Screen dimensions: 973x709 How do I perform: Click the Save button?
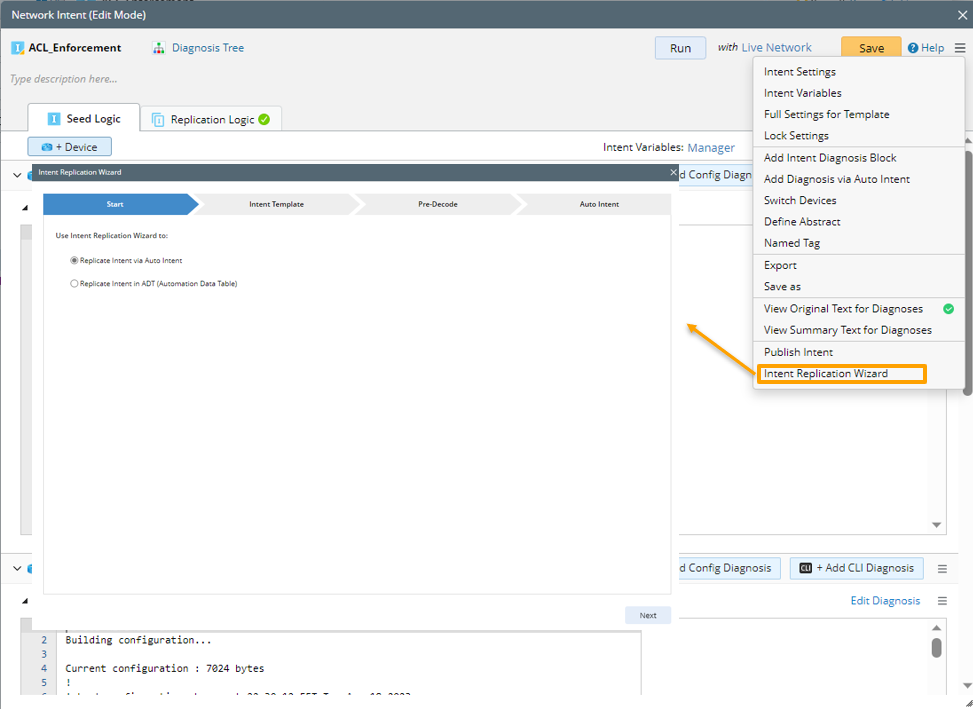tap(871, 48)
